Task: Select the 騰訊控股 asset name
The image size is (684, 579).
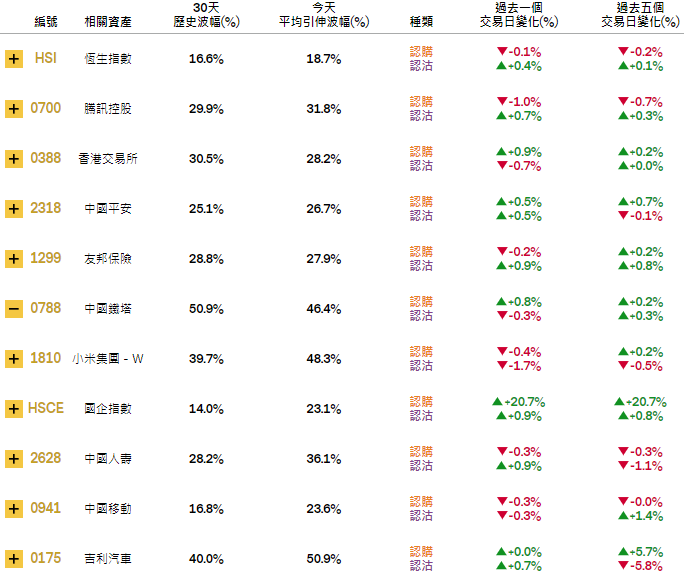Action: (x=108, y=109)
